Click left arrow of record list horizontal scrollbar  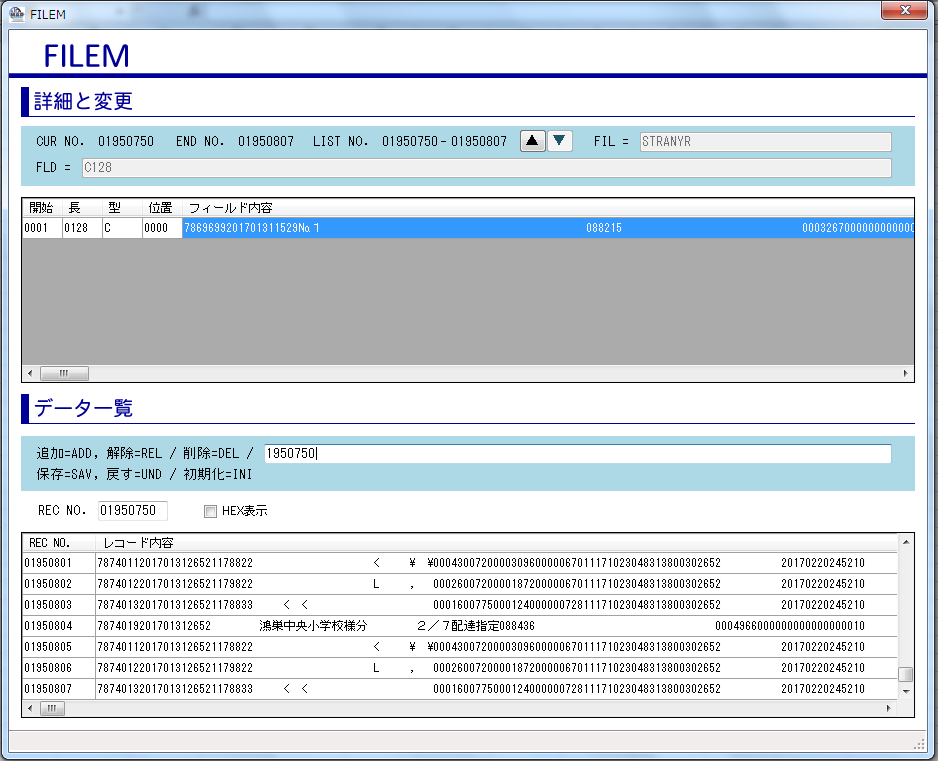pyautogui.click(x=30, y=708)
